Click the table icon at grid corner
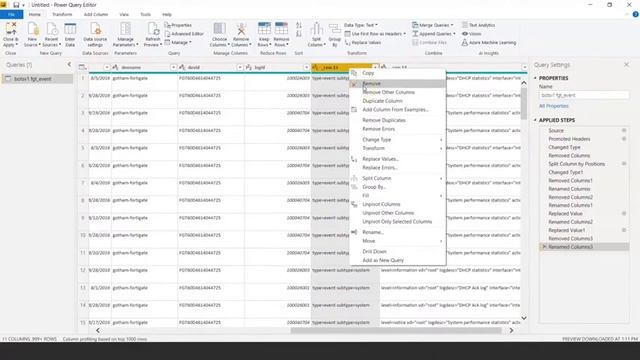This screenshot has height=360, width=640. click(x=82, y=67)
